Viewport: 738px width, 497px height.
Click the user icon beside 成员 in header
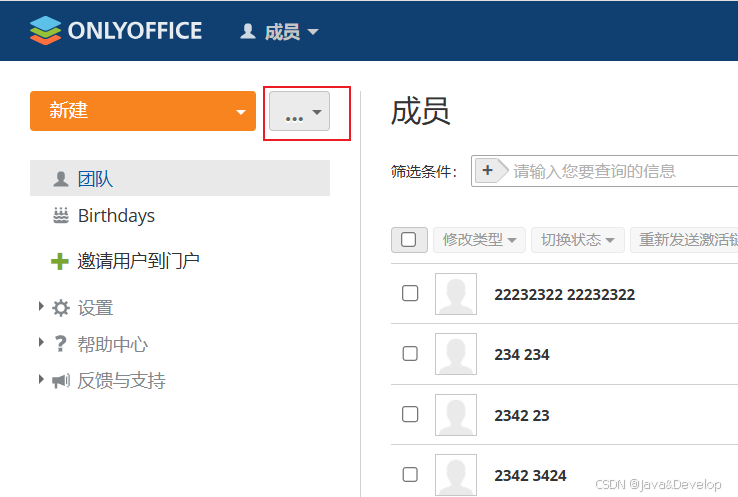point(248,32)
